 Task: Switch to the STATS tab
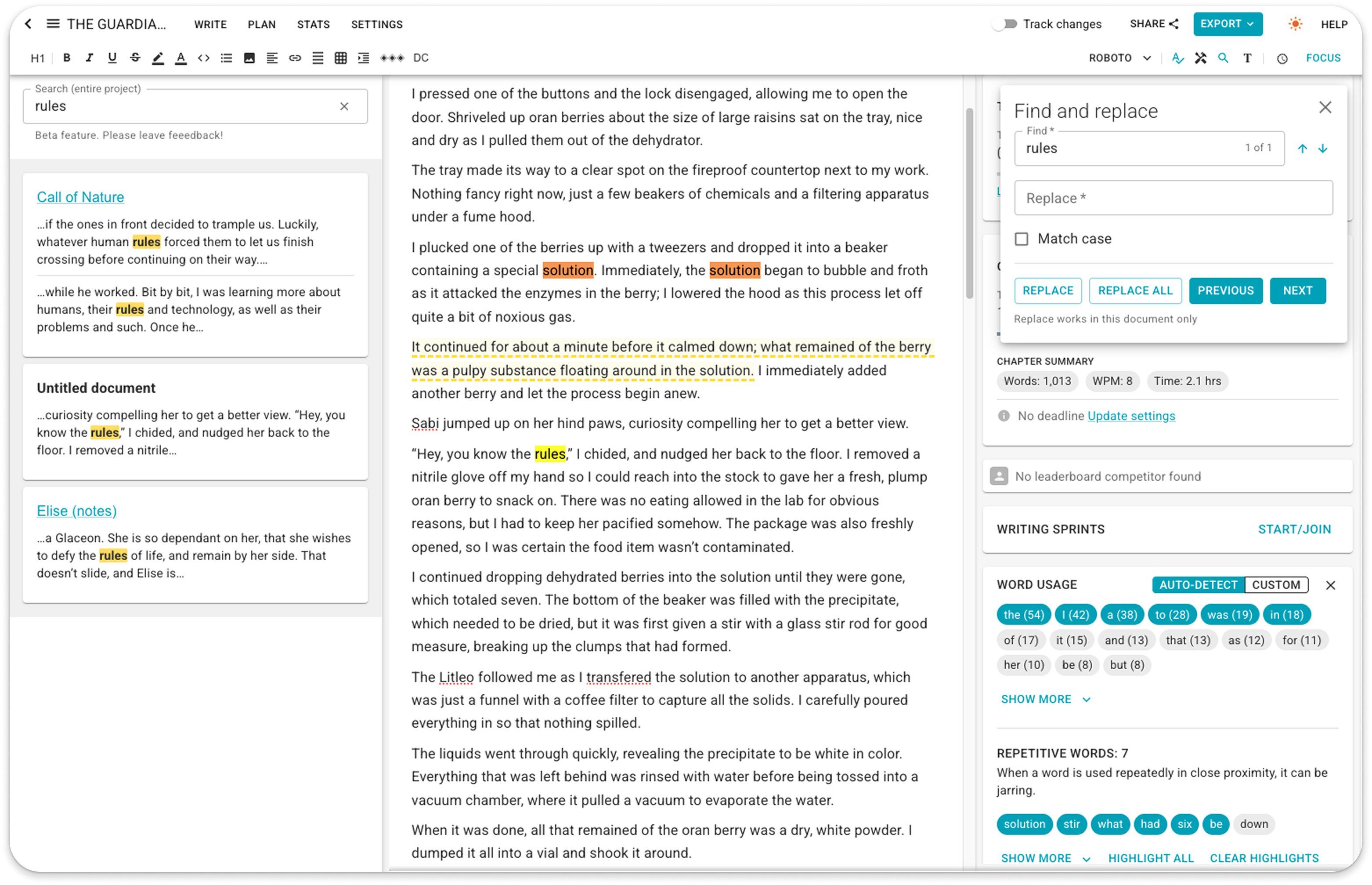[x=313, y=24]
